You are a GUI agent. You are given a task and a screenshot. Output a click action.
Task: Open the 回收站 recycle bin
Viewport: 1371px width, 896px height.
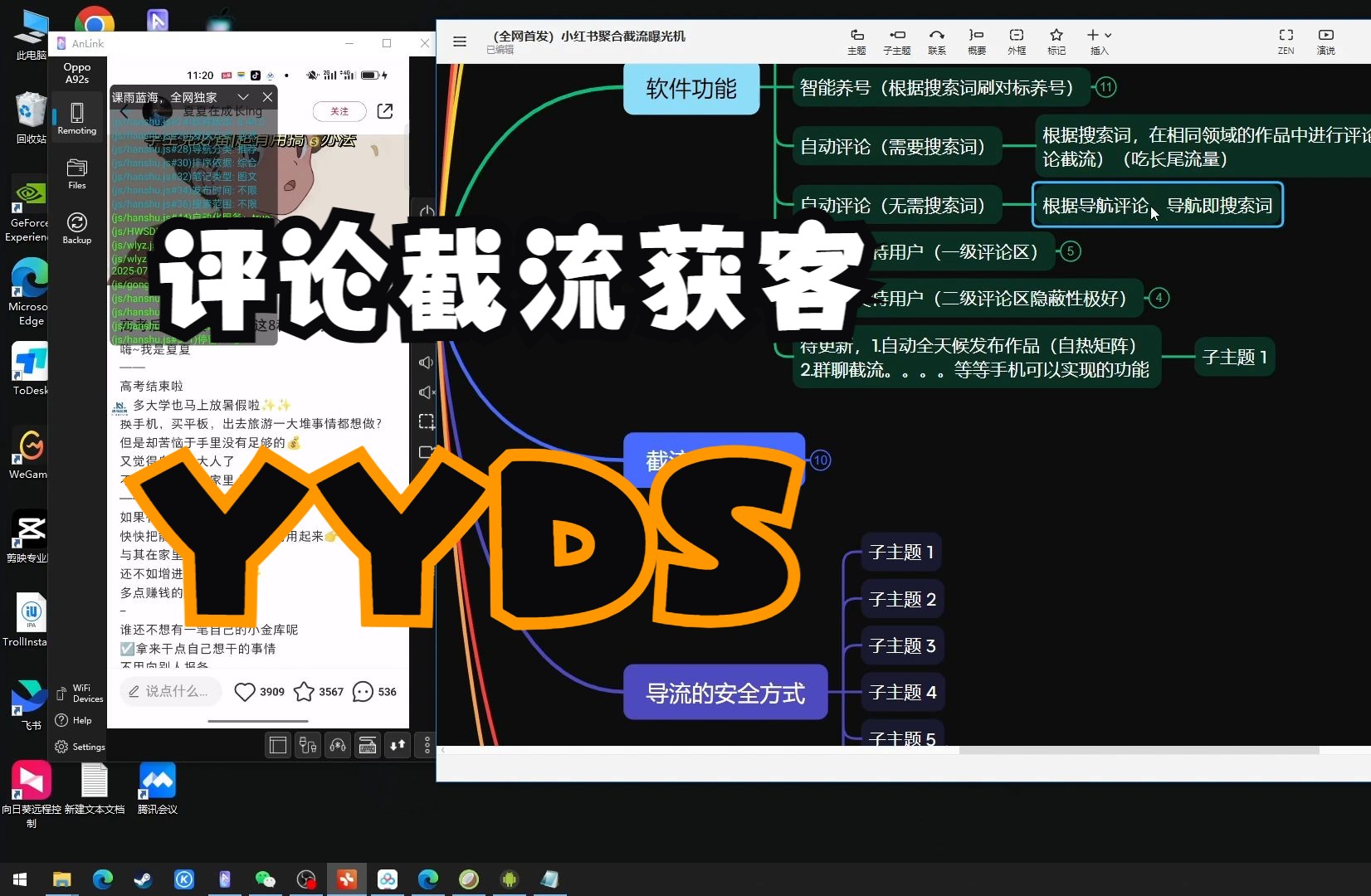[32, 117]
